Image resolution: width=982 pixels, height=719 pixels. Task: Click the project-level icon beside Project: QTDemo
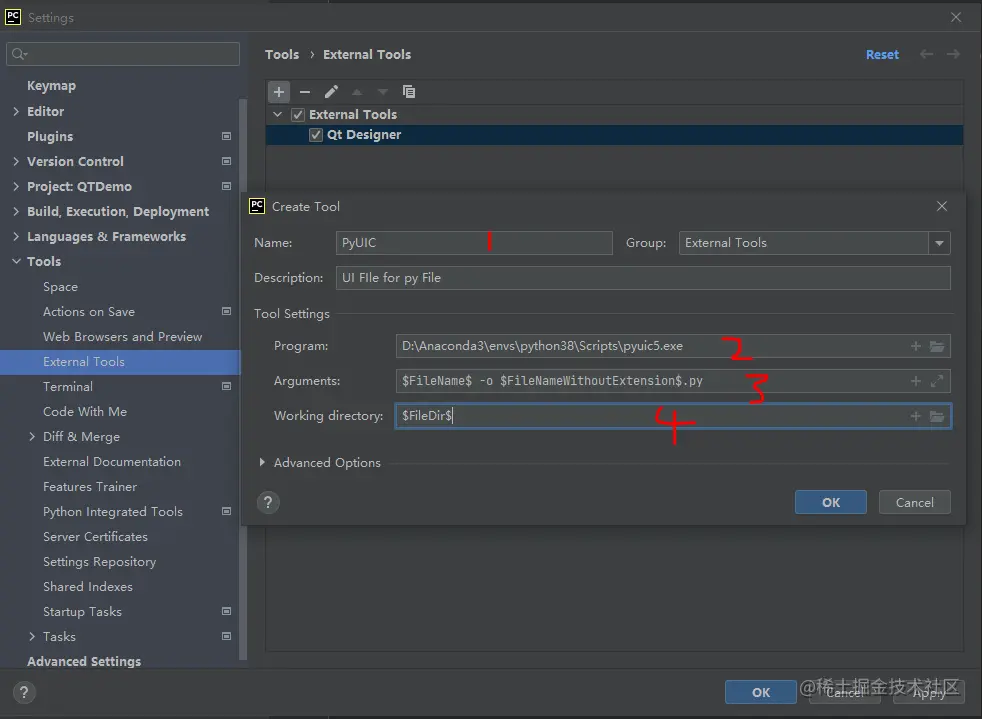click(227, 186)
